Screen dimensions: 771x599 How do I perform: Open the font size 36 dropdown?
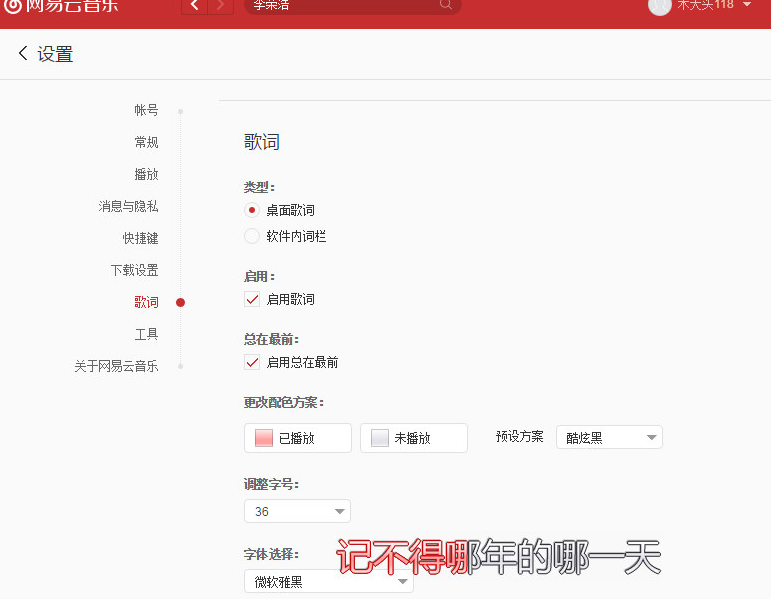(297, 511)
